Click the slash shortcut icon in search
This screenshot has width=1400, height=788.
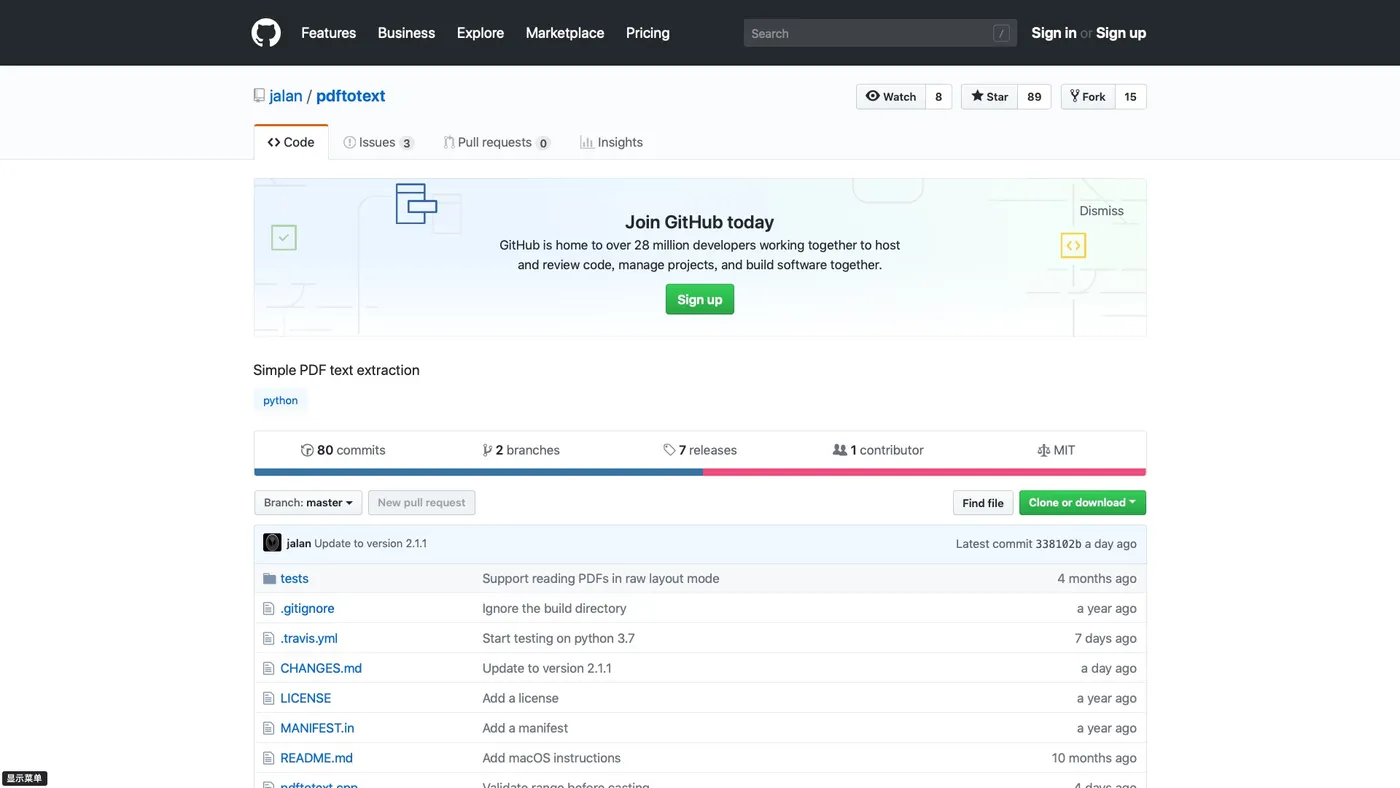(1001, 33)
